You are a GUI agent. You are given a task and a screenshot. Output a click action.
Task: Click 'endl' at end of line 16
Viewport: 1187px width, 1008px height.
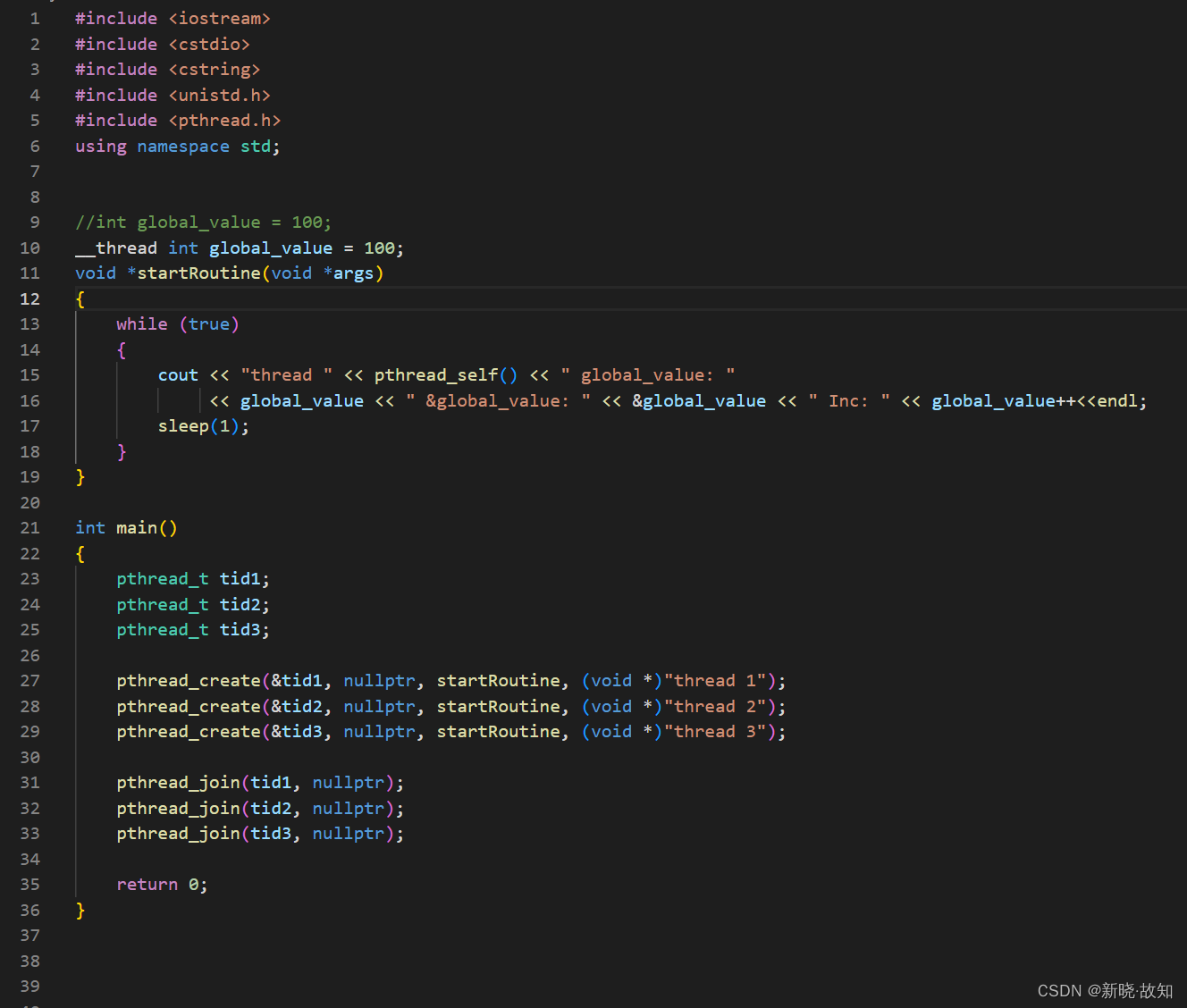(x=1117, y=401)
